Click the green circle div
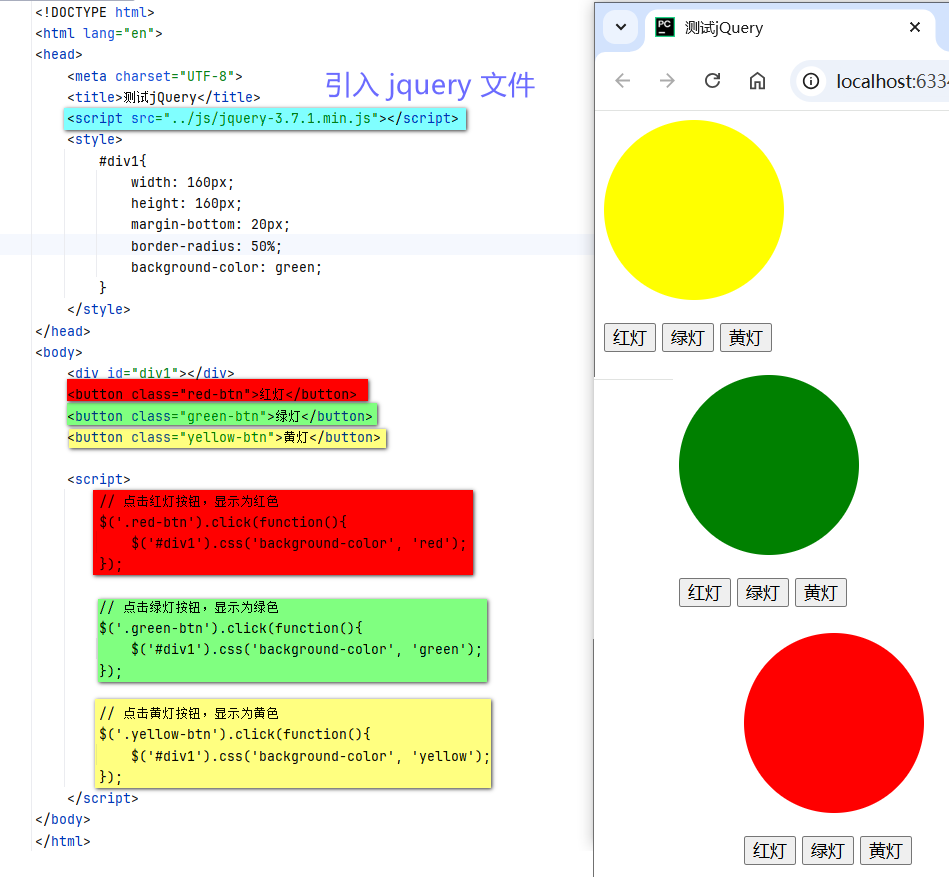The width and height of the screenshot is (949, 877). tap(769, 465)
